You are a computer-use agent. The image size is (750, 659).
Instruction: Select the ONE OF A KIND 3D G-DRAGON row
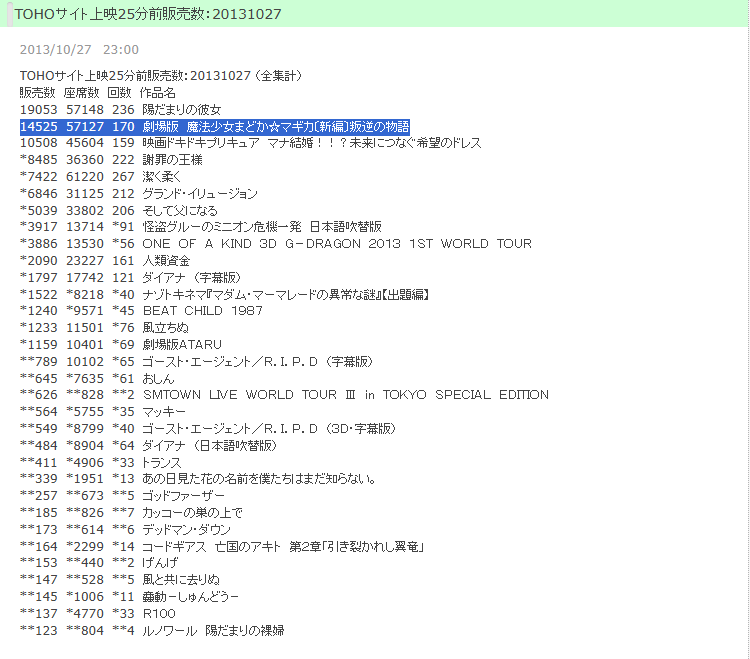coord(276,243)
